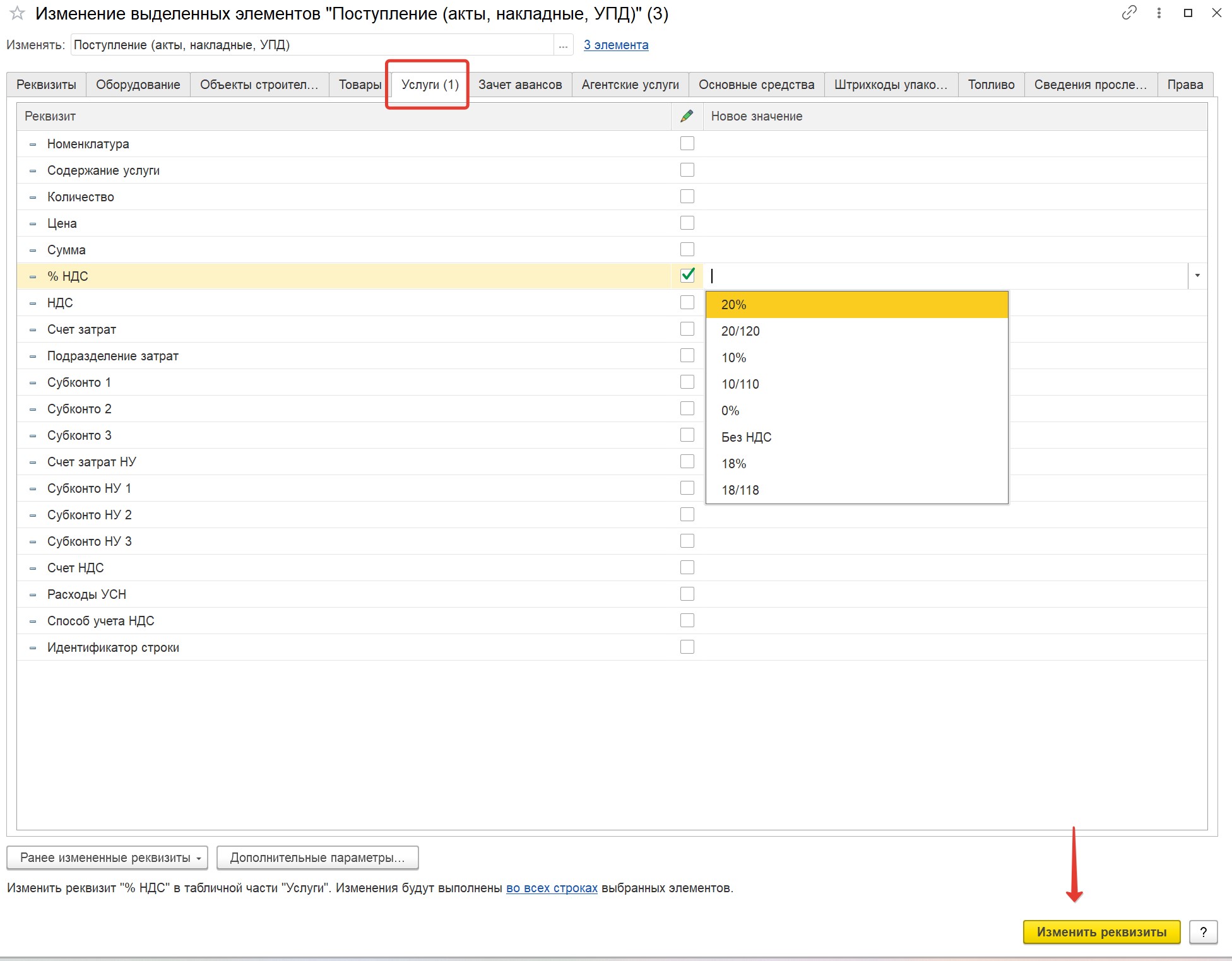
Task: Open the Права tab
Action: (x=1185, y=85)
